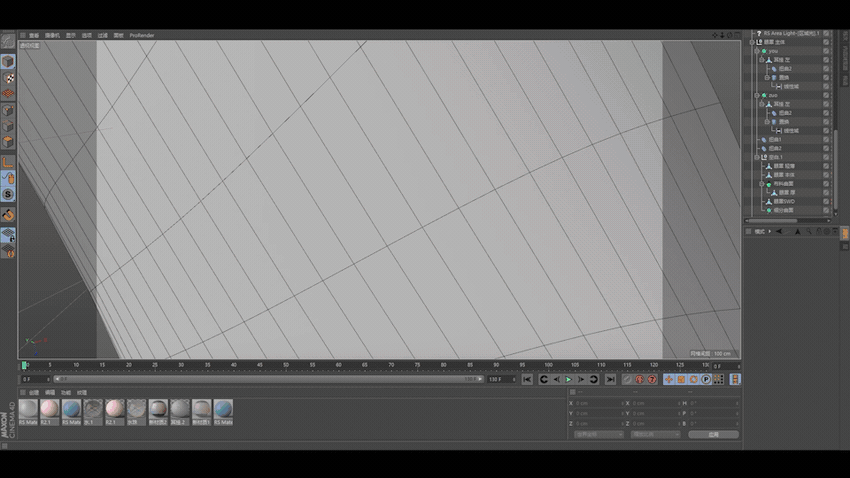Open the 显示 viewport menu

71,35
